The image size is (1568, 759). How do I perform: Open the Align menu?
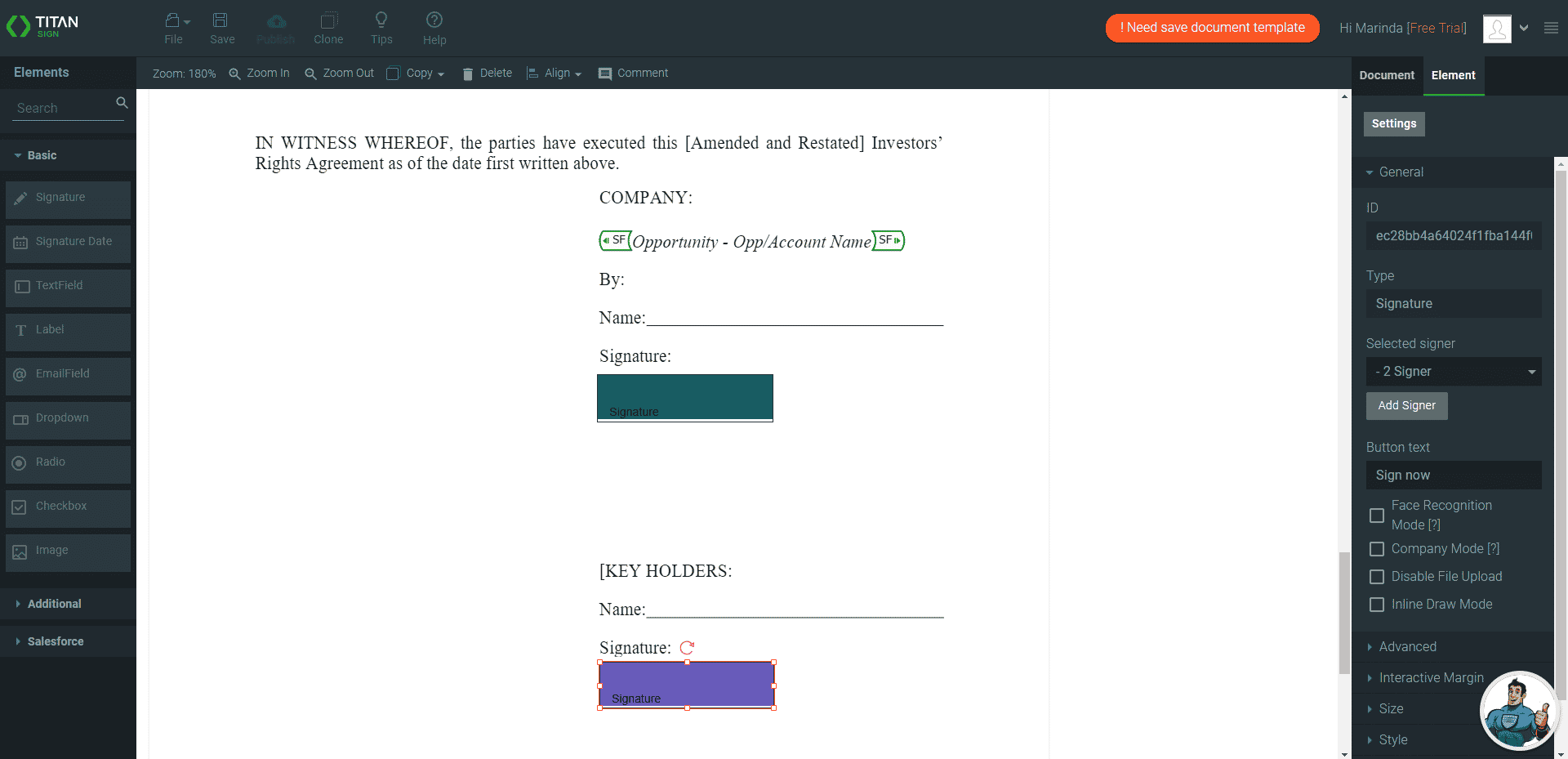[555, 73]
